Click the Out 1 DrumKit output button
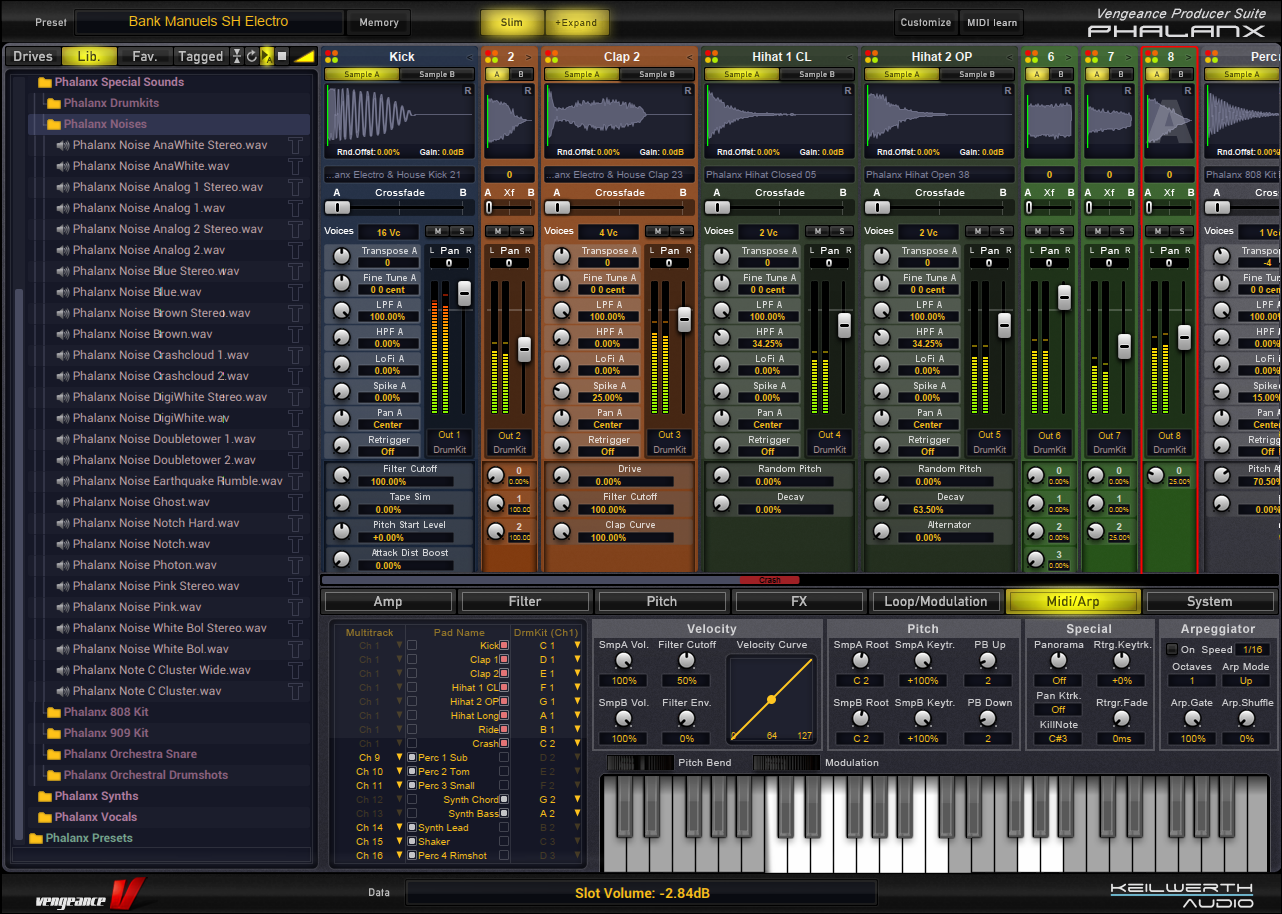This screenshot has height=914, width=1282. coord(450,442)
